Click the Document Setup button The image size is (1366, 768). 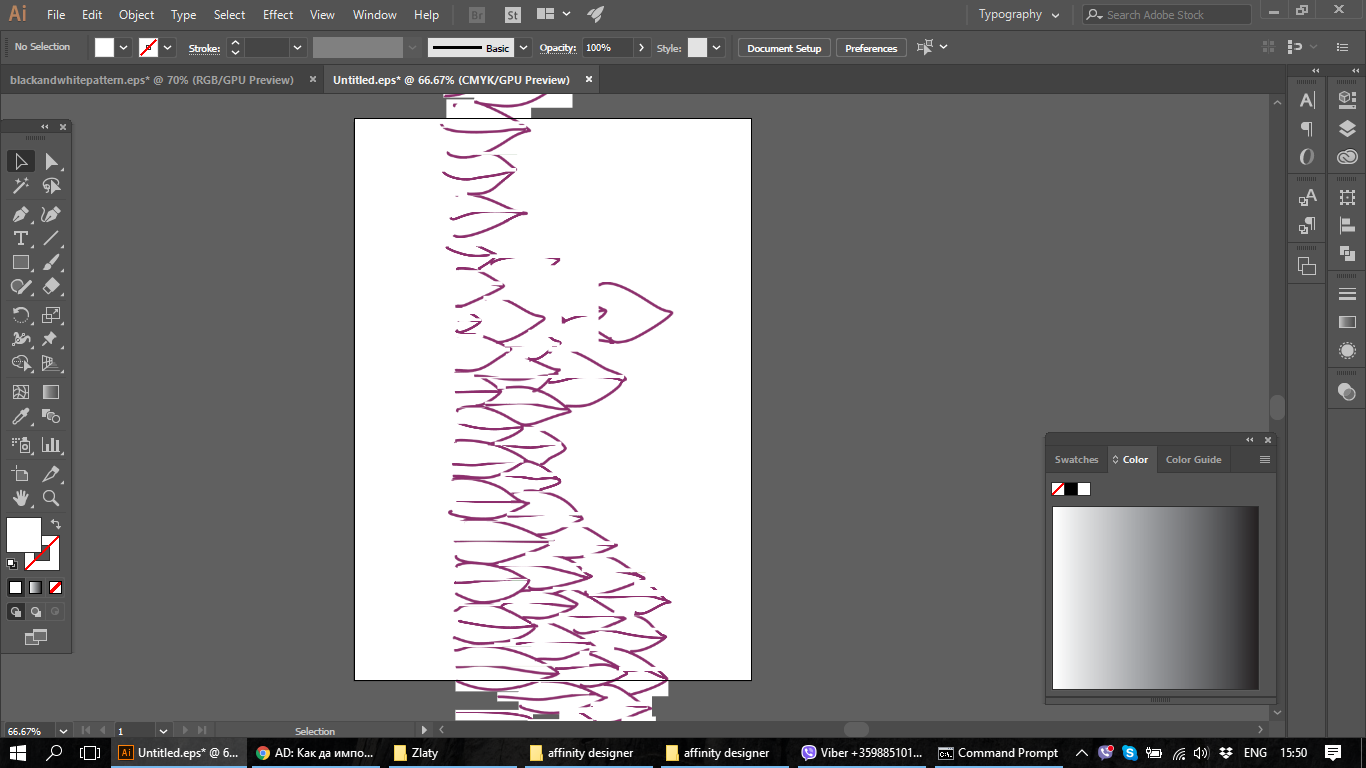[x=783, y=47]
